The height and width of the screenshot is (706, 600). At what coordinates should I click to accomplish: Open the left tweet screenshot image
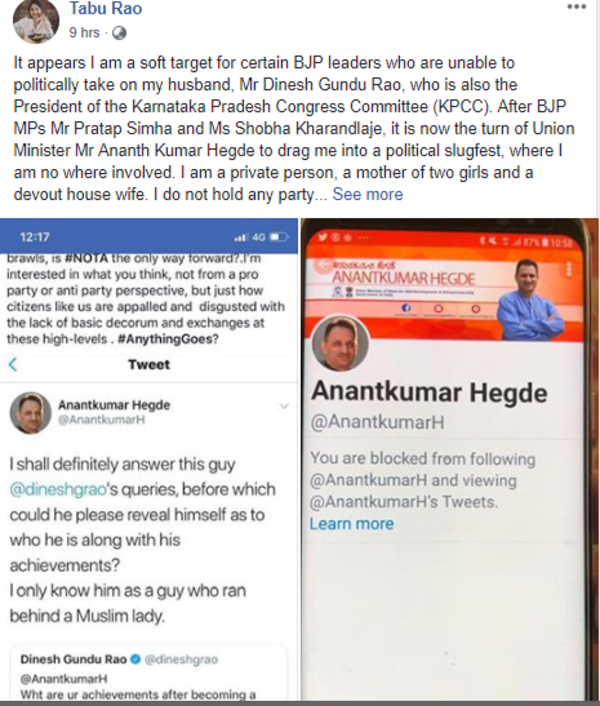tap(149, 460)
